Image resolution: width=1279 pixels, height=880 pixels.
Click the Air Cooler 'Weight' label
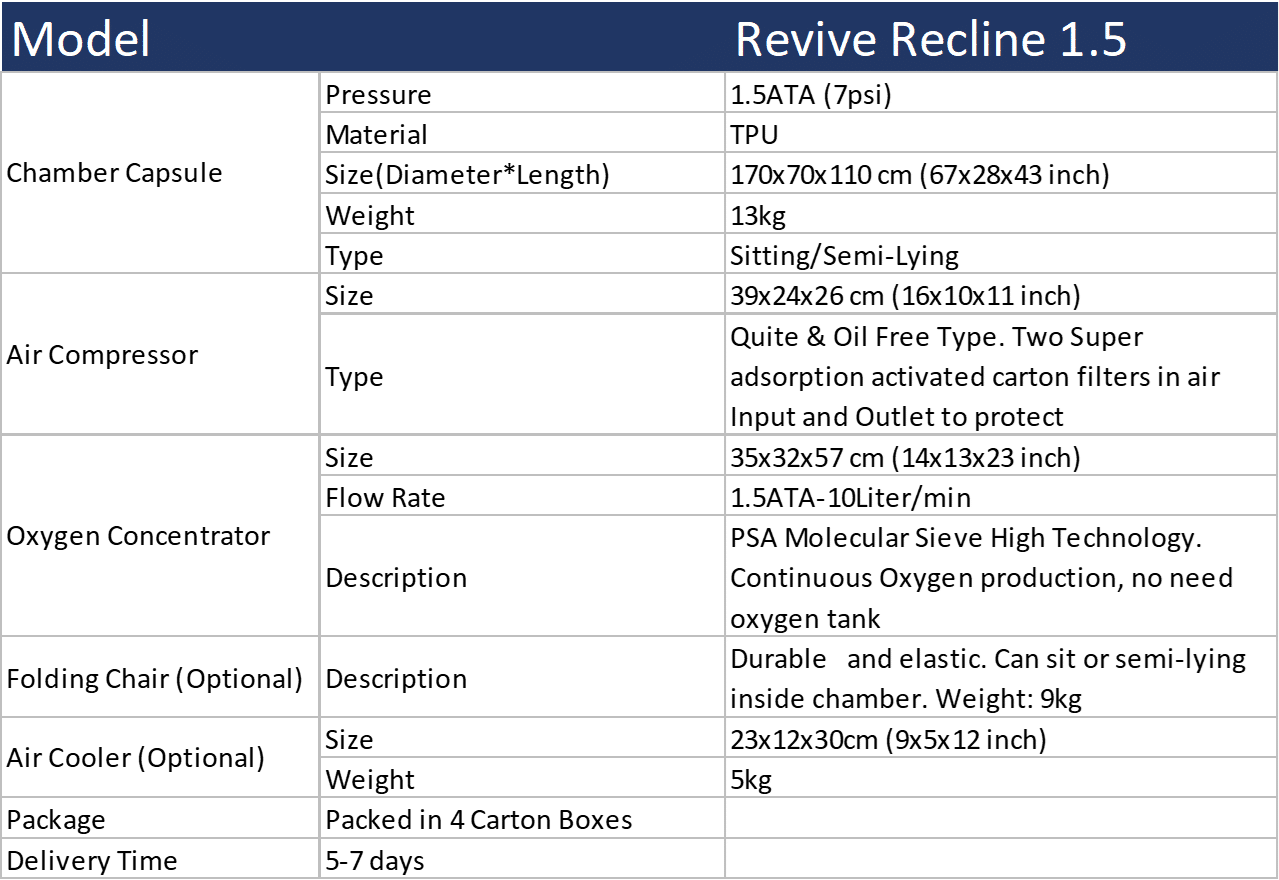[x=370, y=780]
